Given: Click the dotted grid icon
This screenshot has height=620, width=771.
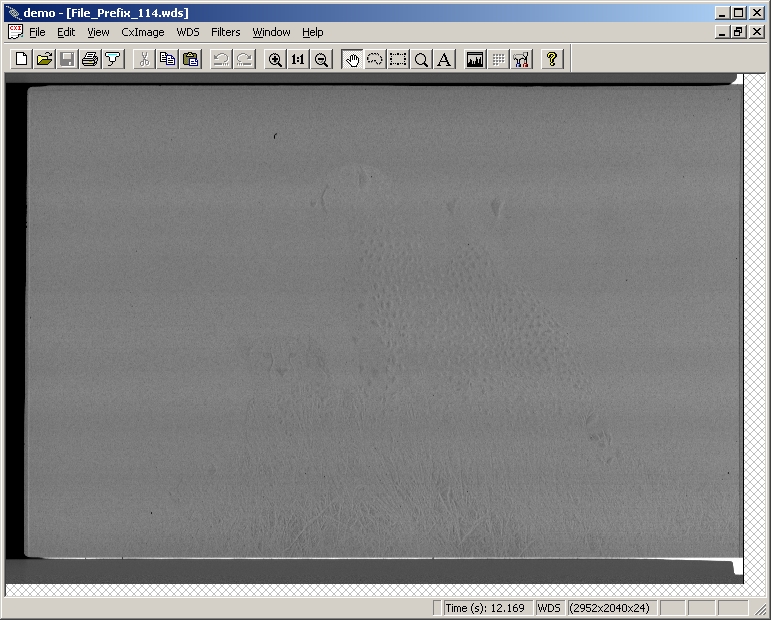Looking at the screenshot, I should click(498, 59).
